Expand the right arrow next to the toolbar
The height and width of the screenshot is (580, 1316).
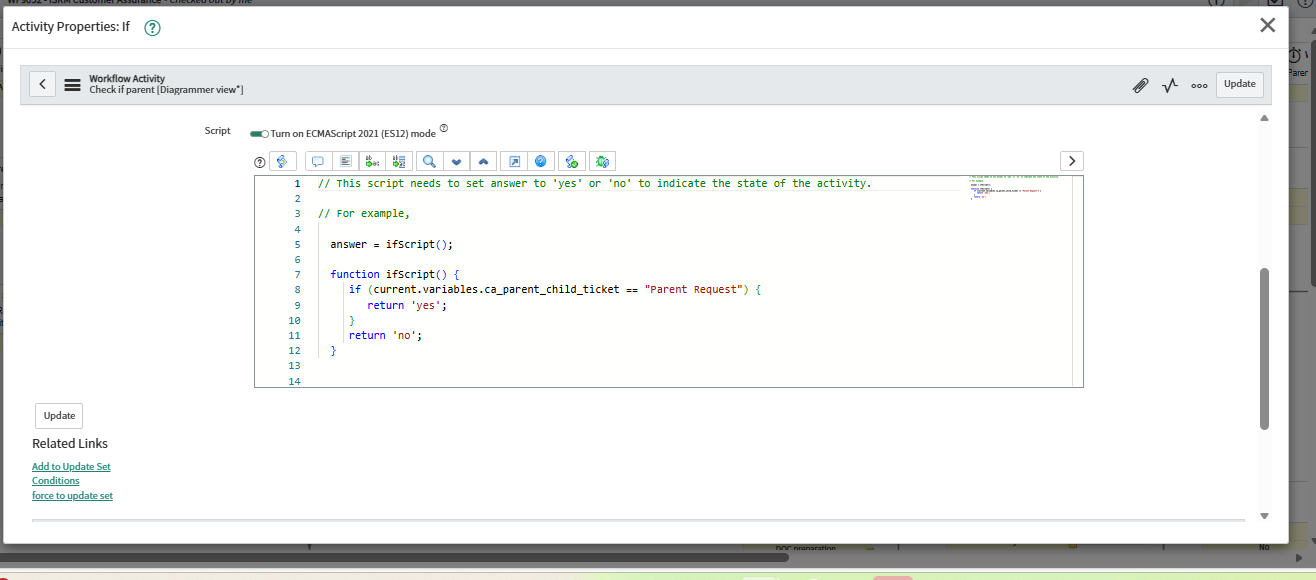pyautogui.click(x=1071, y=160)
